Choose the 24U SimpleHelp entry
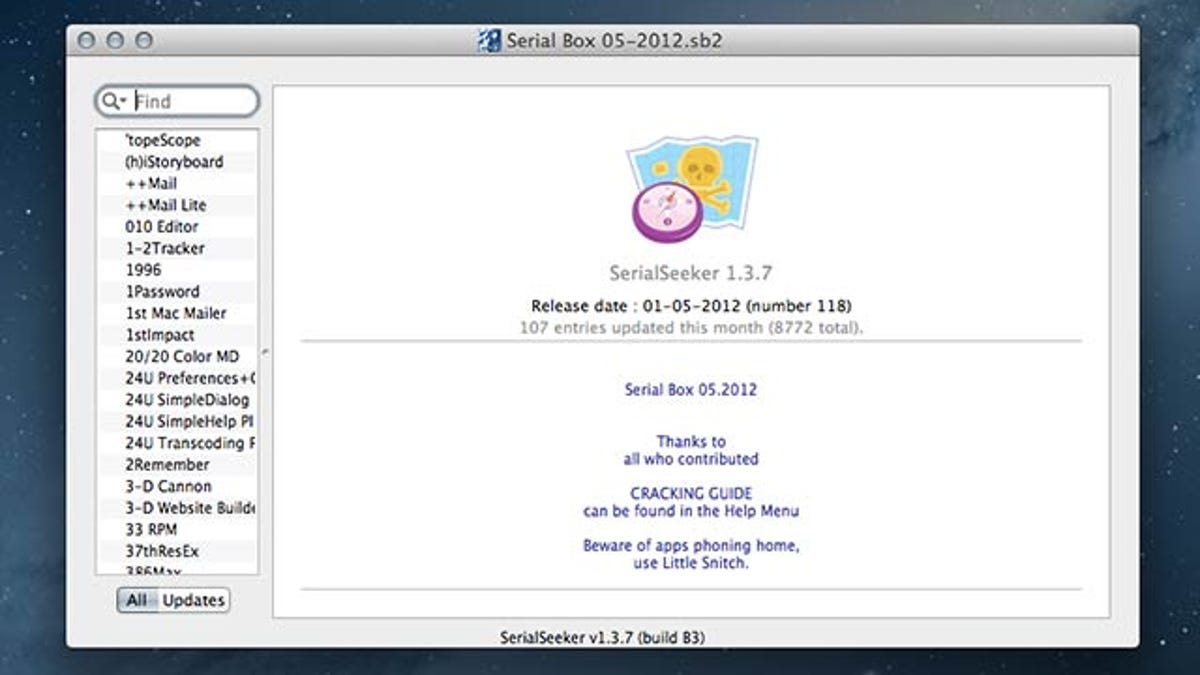Screen dimensions: 1200x675 point(176,422)
